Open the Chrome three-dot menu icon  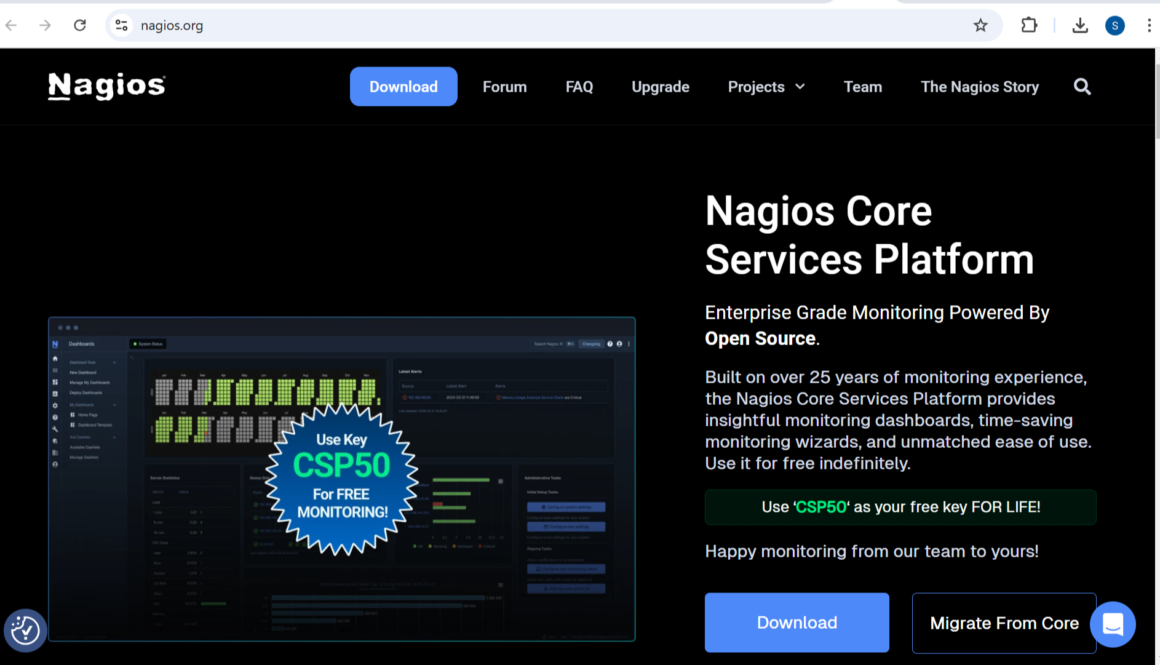tap(1149, 25)
